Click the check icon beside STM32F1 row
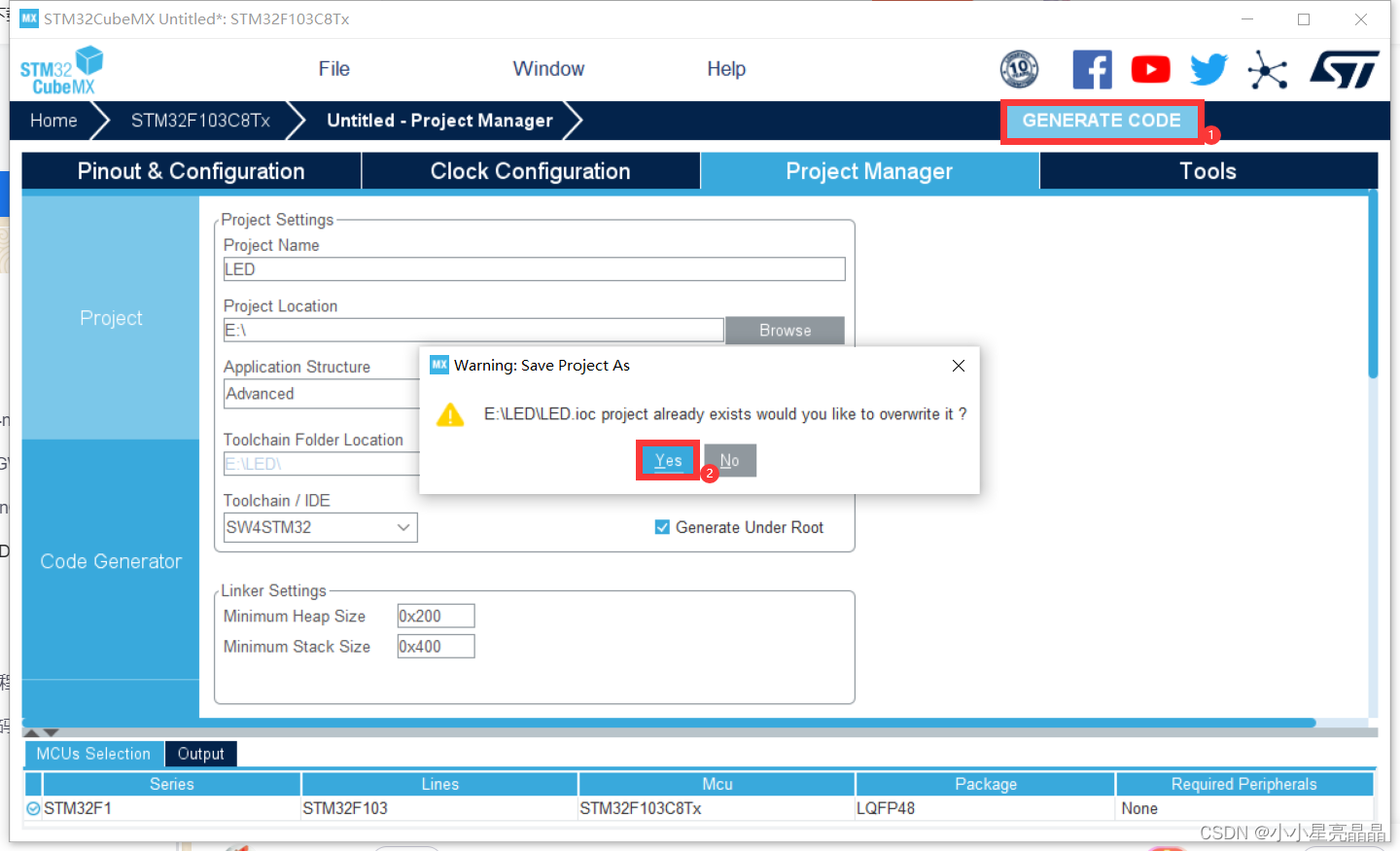This screenshot has height=851, width=1400. tap(33, 808)
